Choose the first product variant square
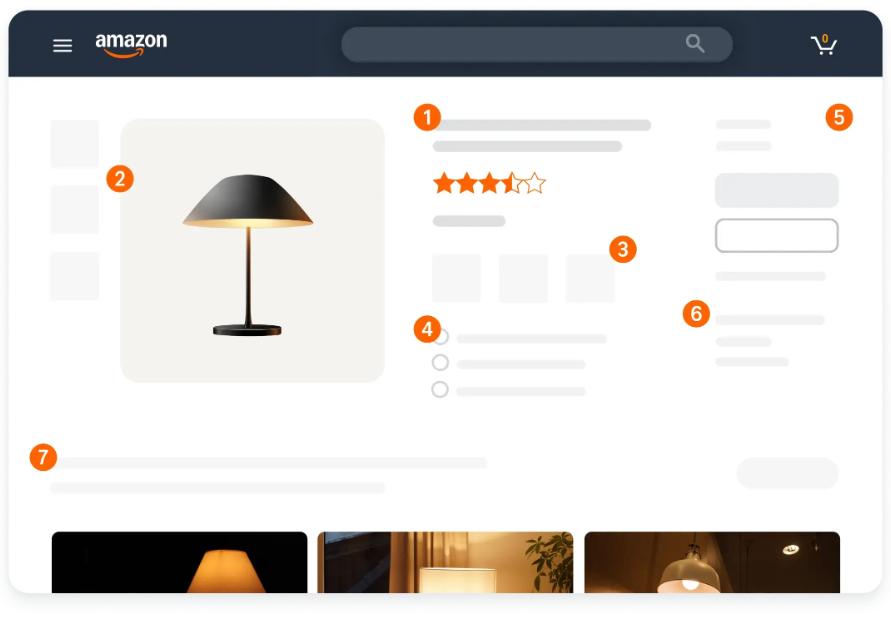This screenshot has width=891, height=620. (456, 278)
